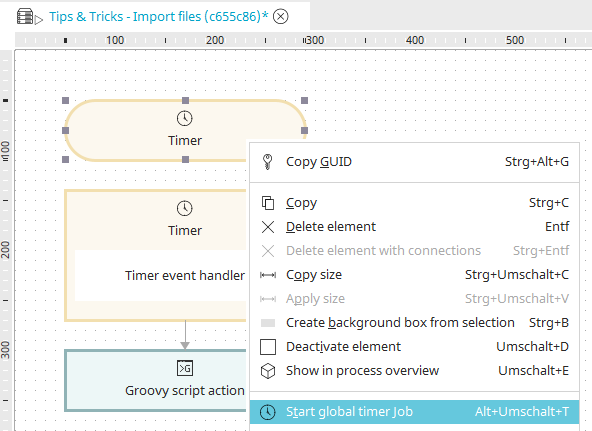Click the Groovy script action icon
The image size is (592, 431).
[x=185, y=368]
